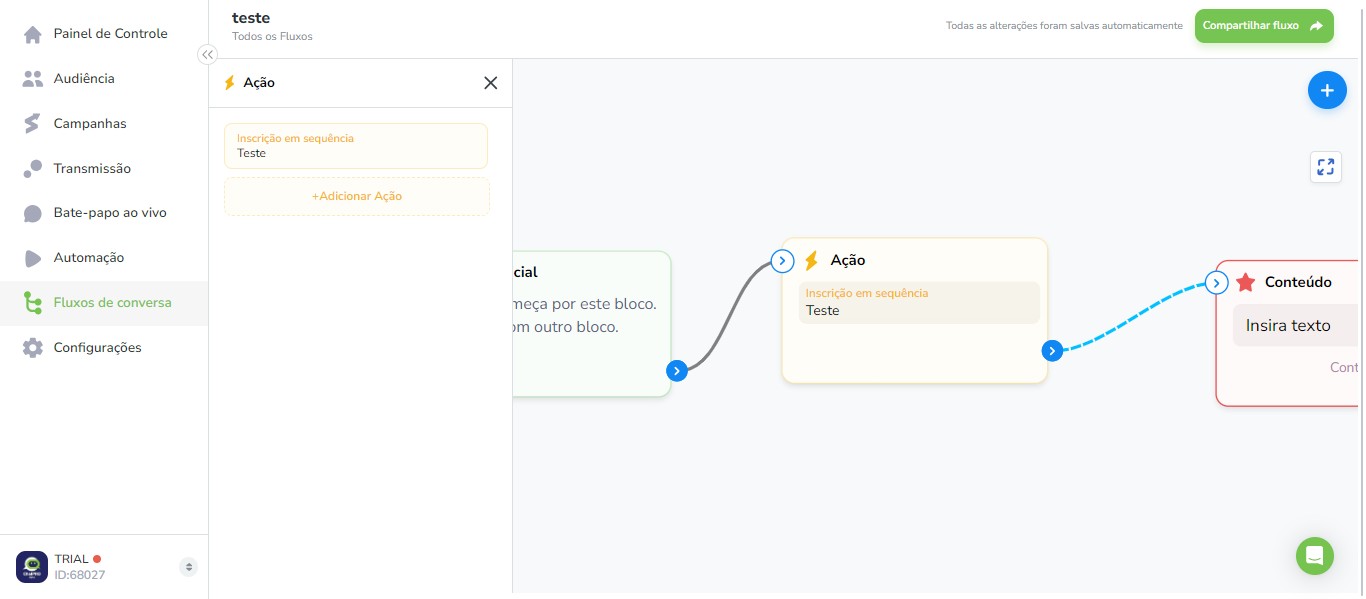Open the Campanhas menu item
Screen dimensions: 1366x599
pyautogui.click(x=104, y=124)
